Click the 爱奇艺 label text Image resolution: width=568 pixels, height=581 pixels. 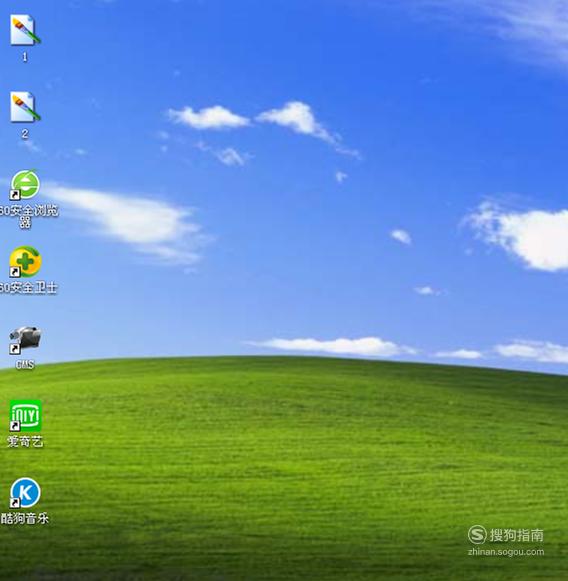25,441
